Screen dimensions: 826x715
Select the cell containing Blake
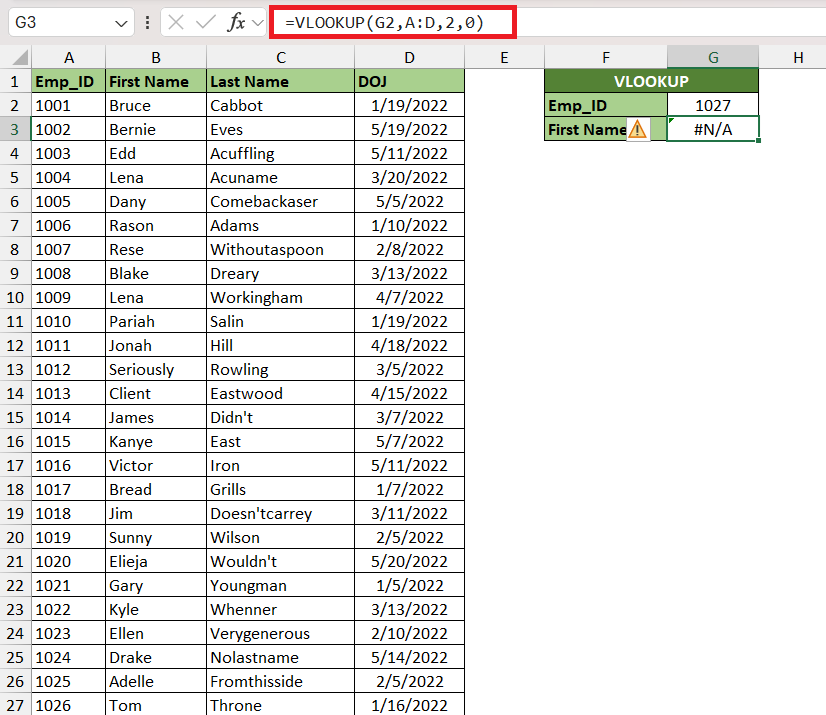(156, 273)
